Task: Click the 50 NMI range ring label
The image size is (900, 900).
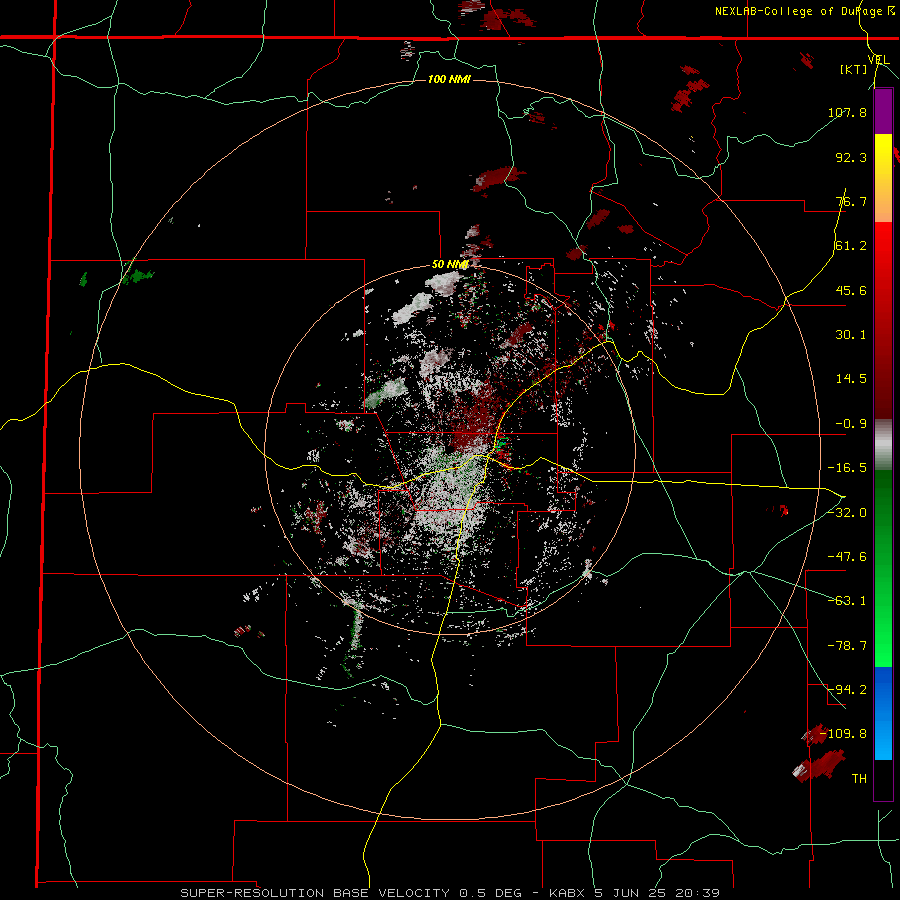Action: point(450,265)
